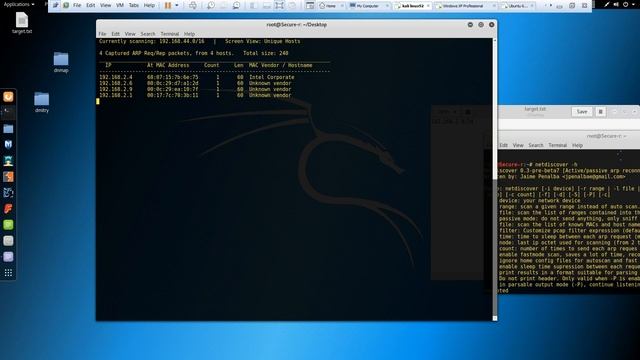
Task: Open the dmitry folder on desktop
Action: click(x=42, y=102)
